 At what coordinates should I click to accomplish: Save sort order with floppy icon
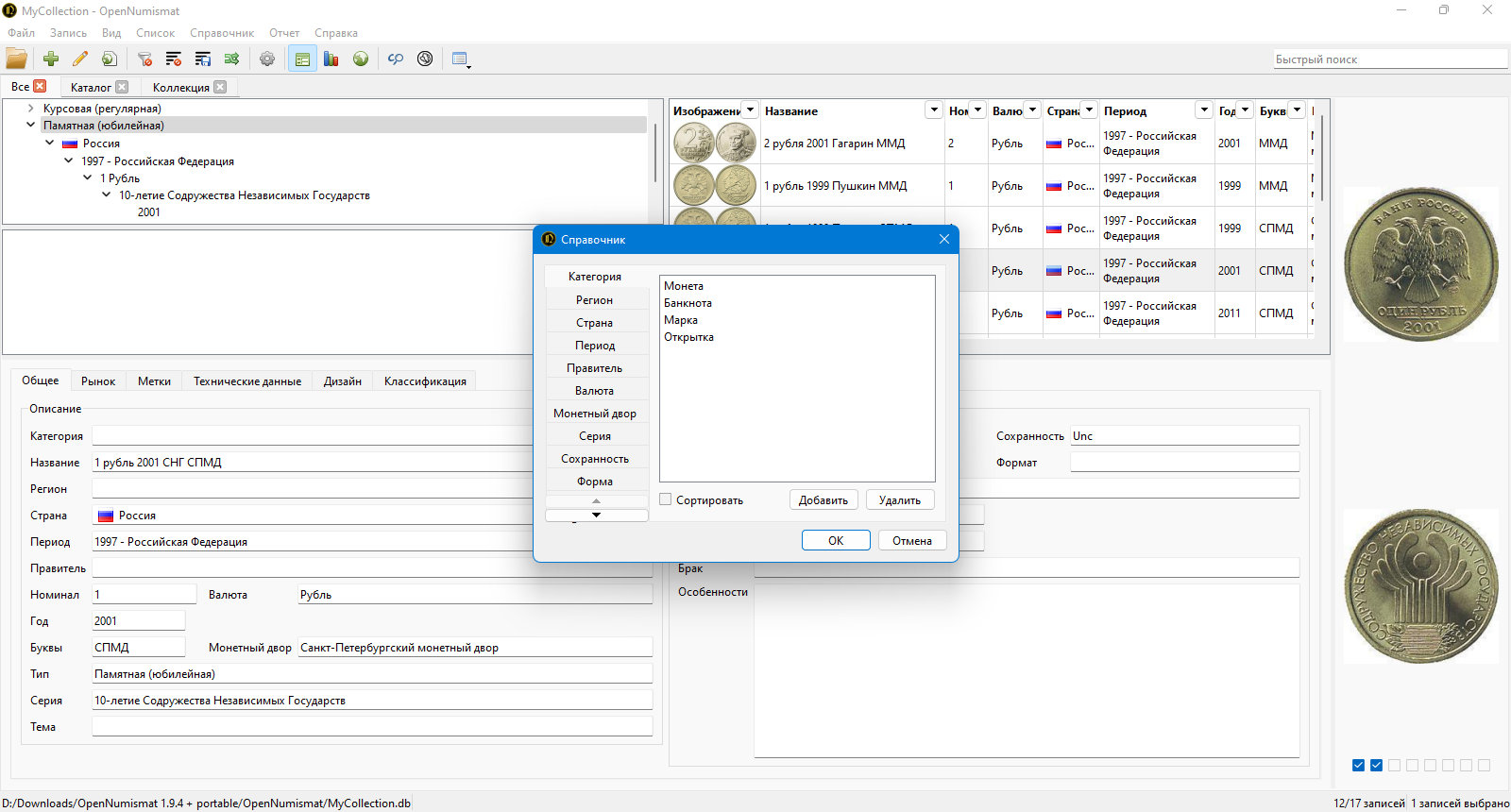[x=203, y=59]
